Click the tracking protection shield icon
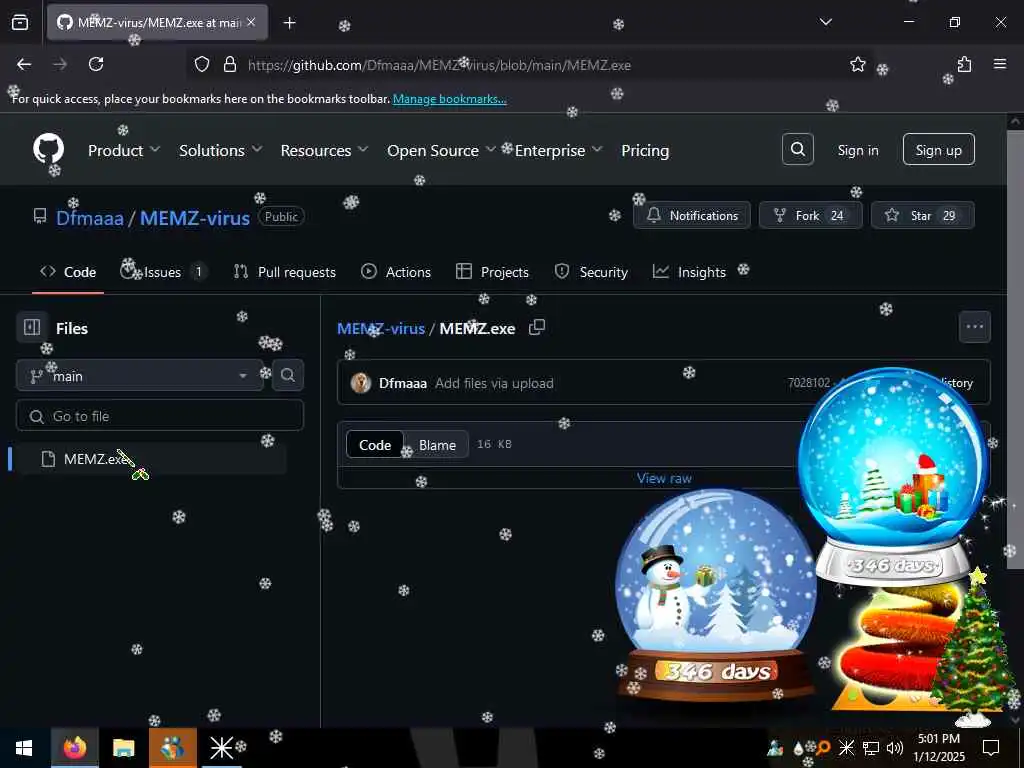 tap(202, 64)
